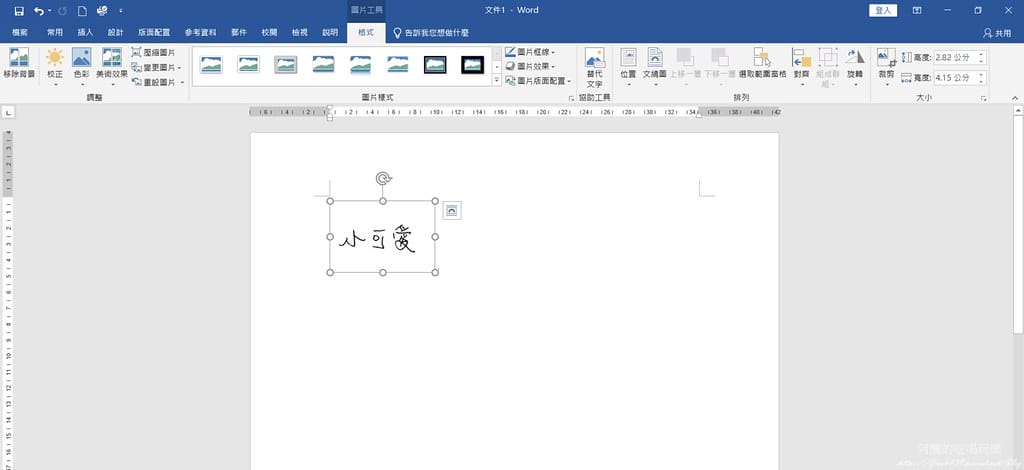Image resolution: width=1024 pixels, height=470 pixels.
Task: Switch to Help (說明) tab
Action: coord(330,33)
